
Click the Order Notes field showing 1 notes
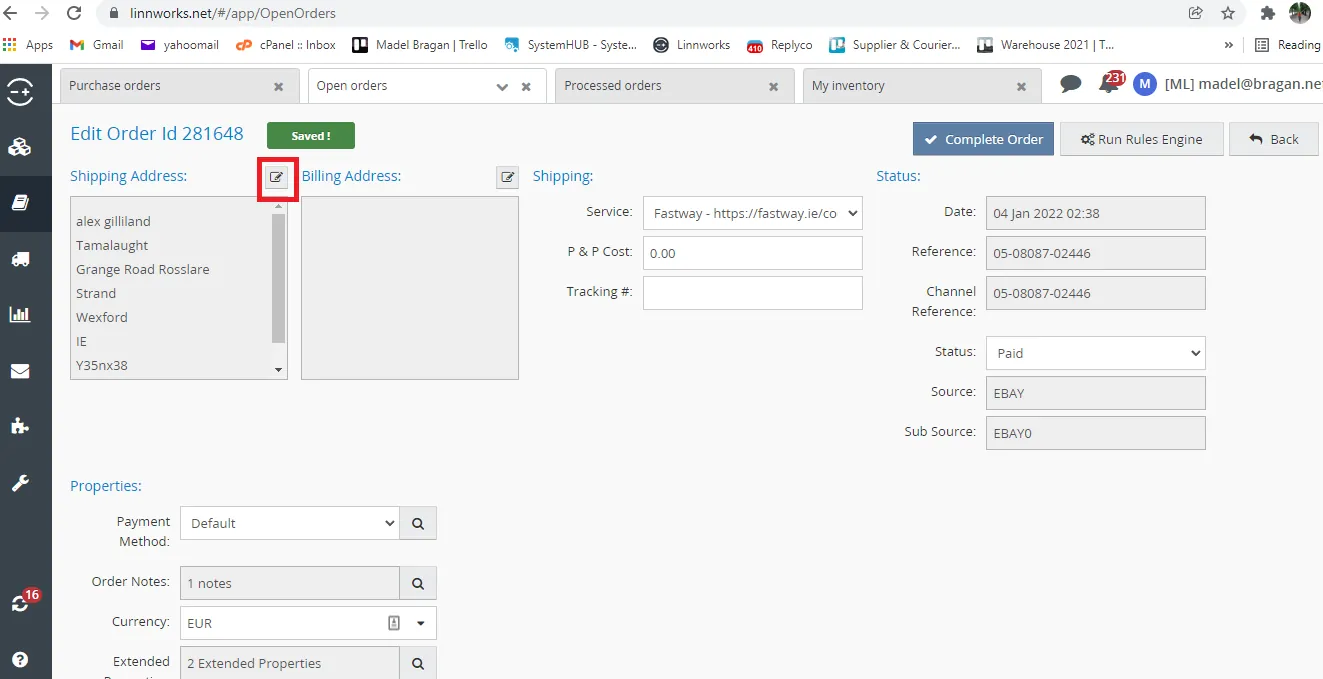point(289,583)
